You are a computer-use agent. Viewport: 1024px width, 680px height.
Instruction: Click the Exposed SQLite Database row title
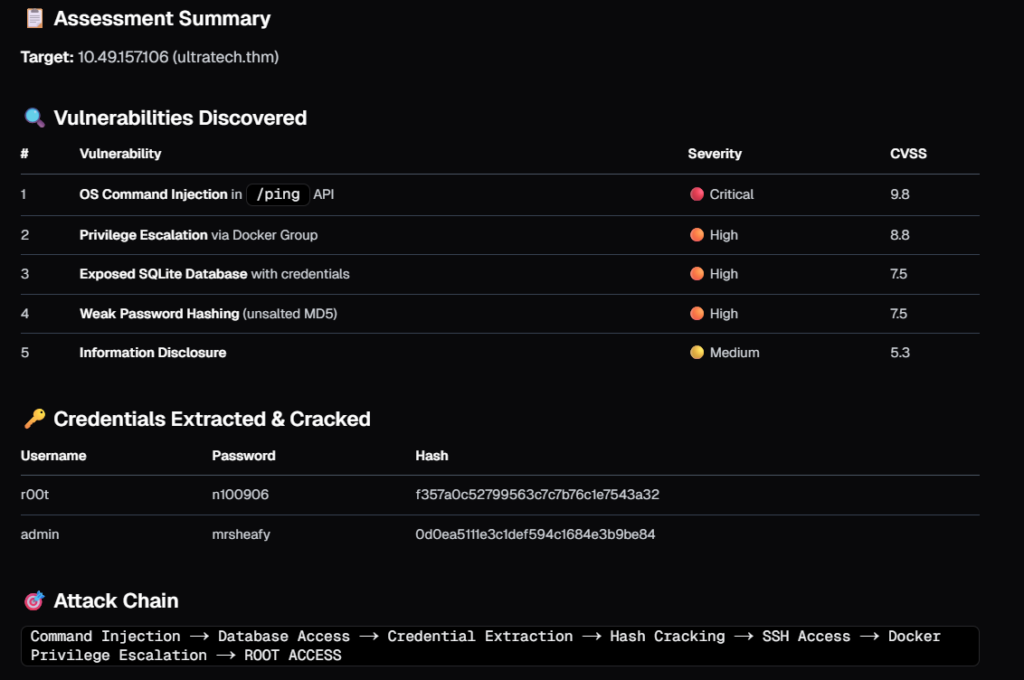(164, 274)
